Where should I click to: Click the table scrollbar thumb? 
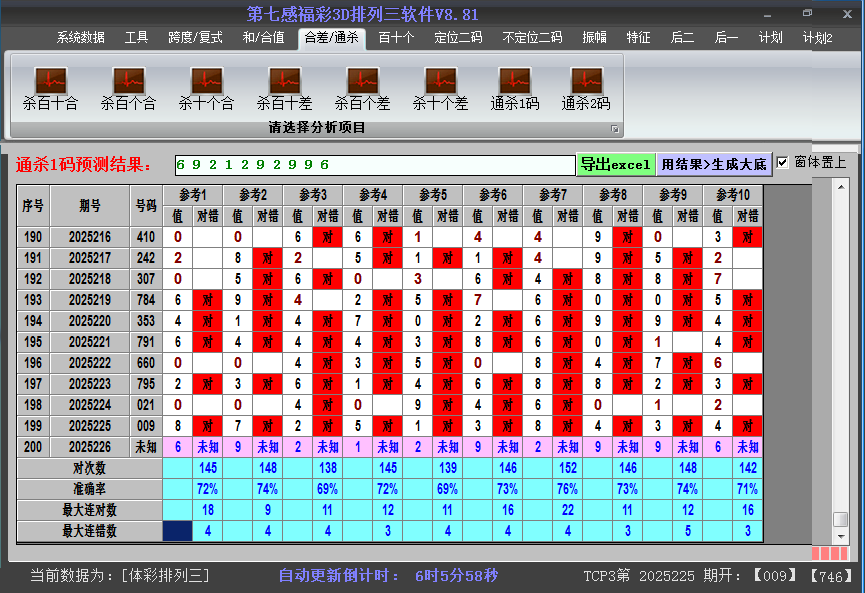coord(841,519)
